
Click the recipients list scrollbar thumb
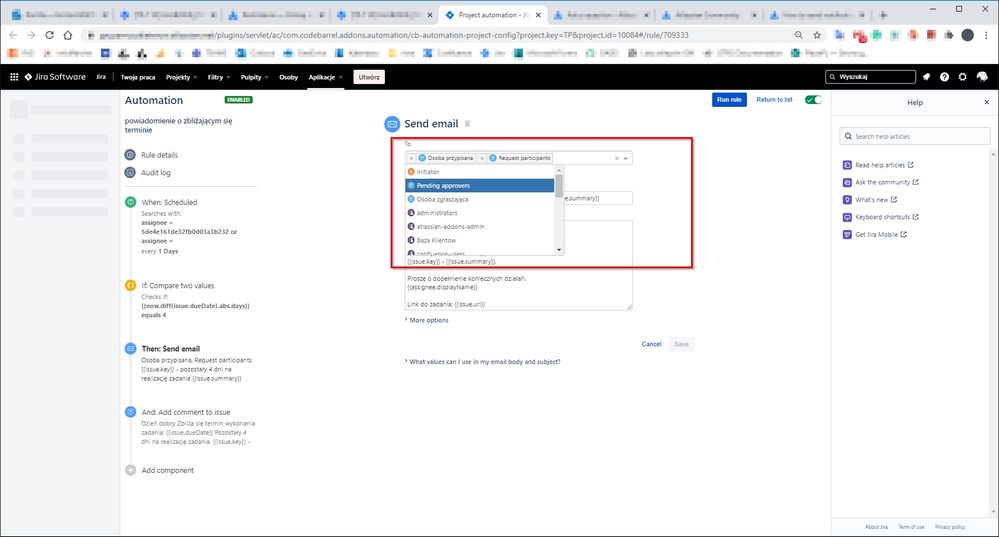559,187
